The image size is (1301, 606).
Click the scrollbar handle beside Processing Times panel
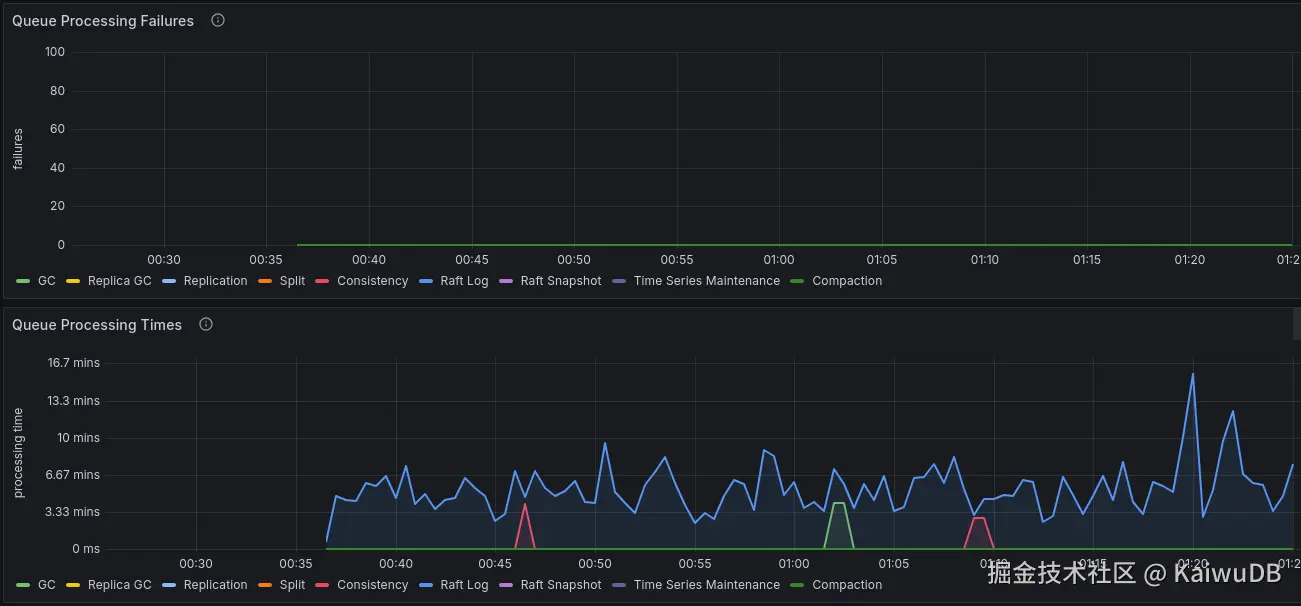[x=1297, y=323]
